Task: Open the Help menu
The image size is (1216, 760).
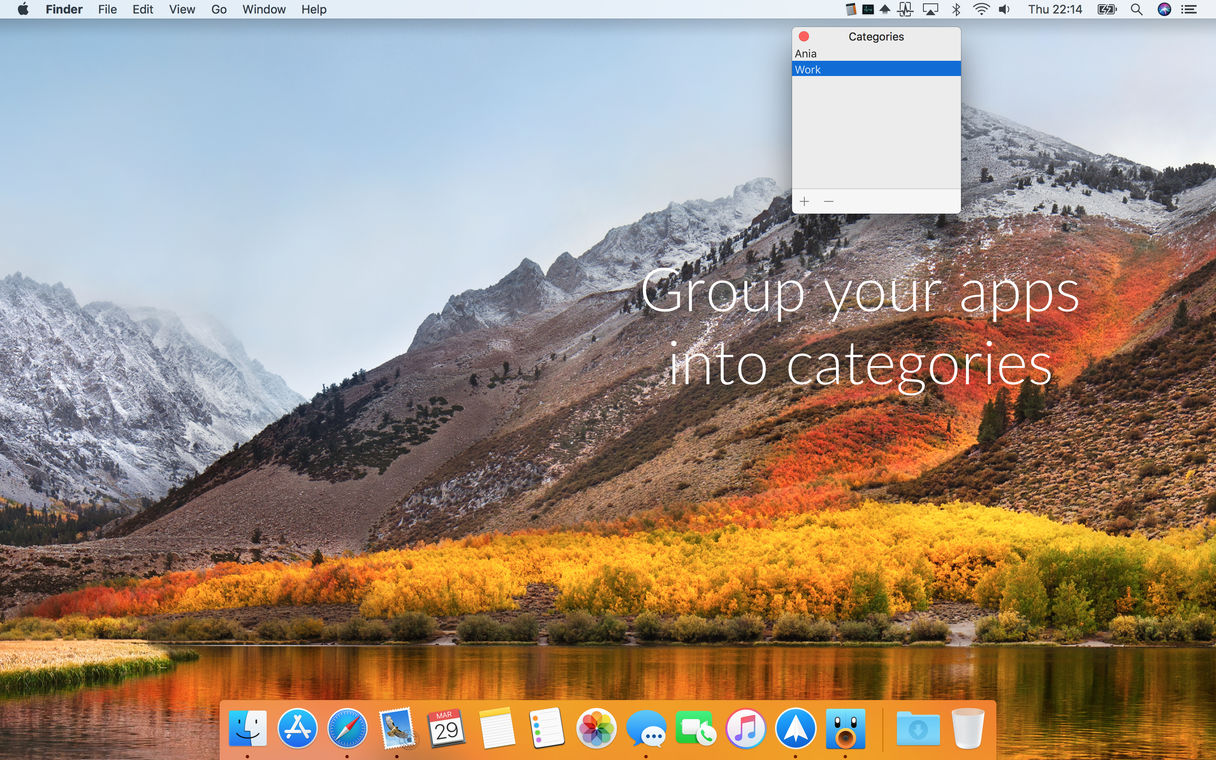Action: click(314, 9)
